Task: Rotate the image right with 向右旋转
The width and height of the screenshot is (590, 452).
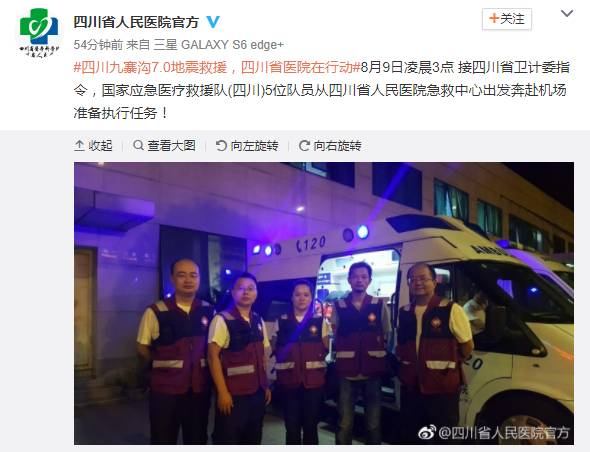Action: (x=338, y=145)
